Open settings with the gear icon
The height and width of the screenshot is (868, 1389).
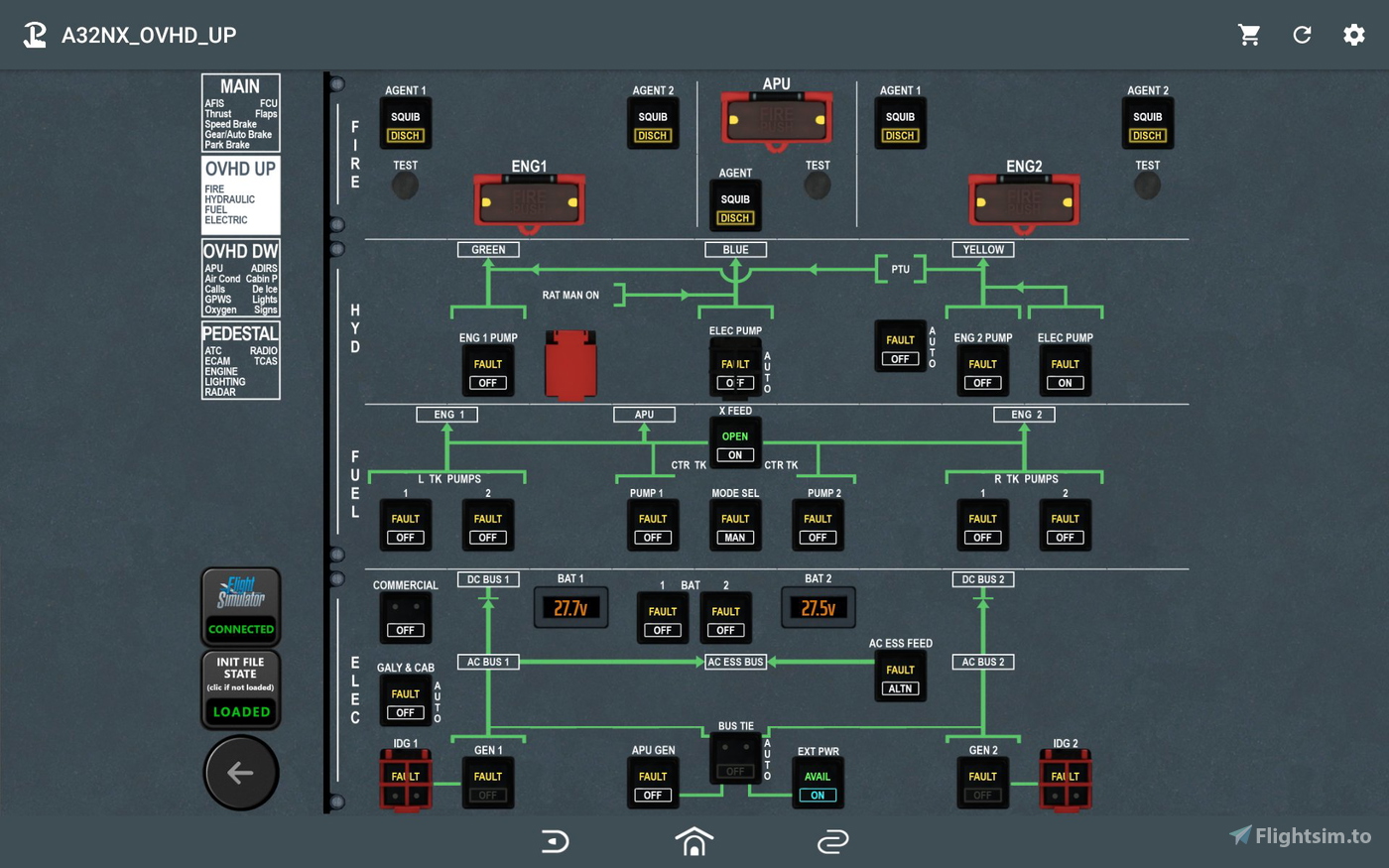click(1354, 35)
